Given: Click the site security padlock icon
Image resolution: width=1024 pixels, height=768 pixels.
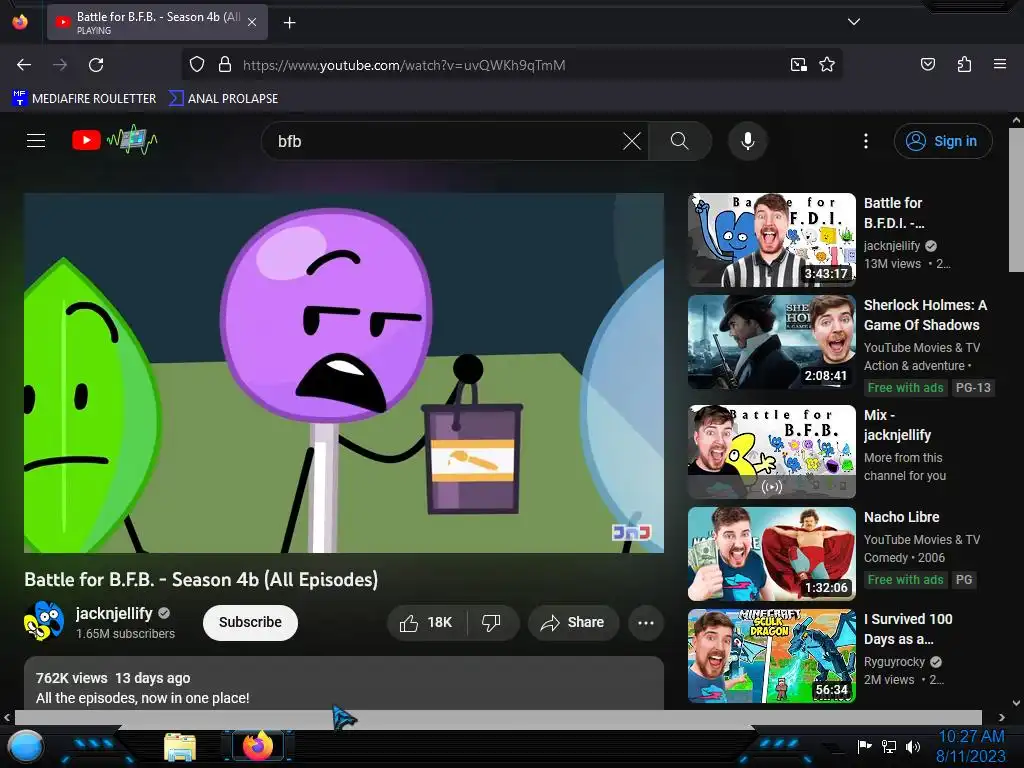Looking at the screenshot, I should (x=225, y=64).
